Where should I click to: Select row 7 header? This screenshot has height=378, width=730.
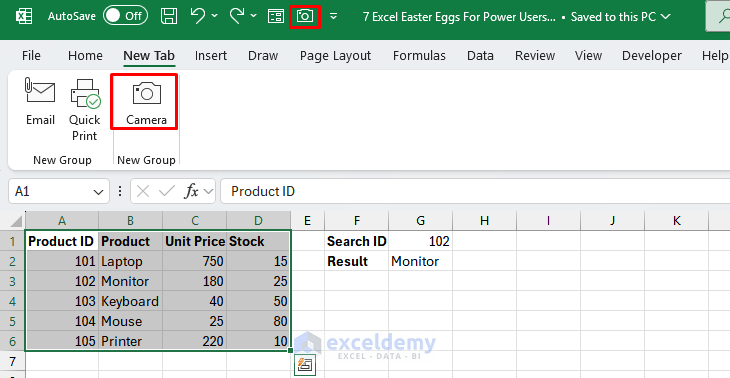pyautogui.click(x=13, y=362)
